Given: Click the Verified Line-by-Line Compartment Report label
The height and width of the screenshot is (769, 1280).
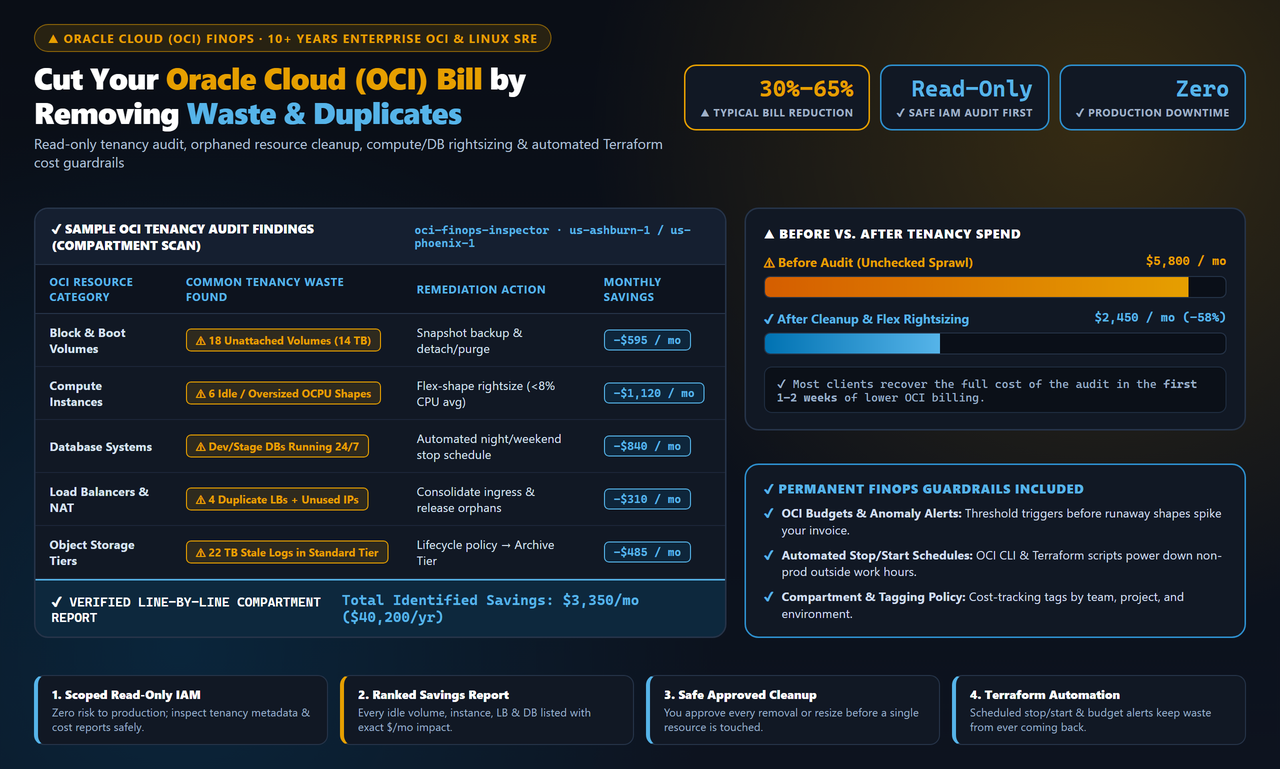Looking at the screenshot, I should (186, 610).
